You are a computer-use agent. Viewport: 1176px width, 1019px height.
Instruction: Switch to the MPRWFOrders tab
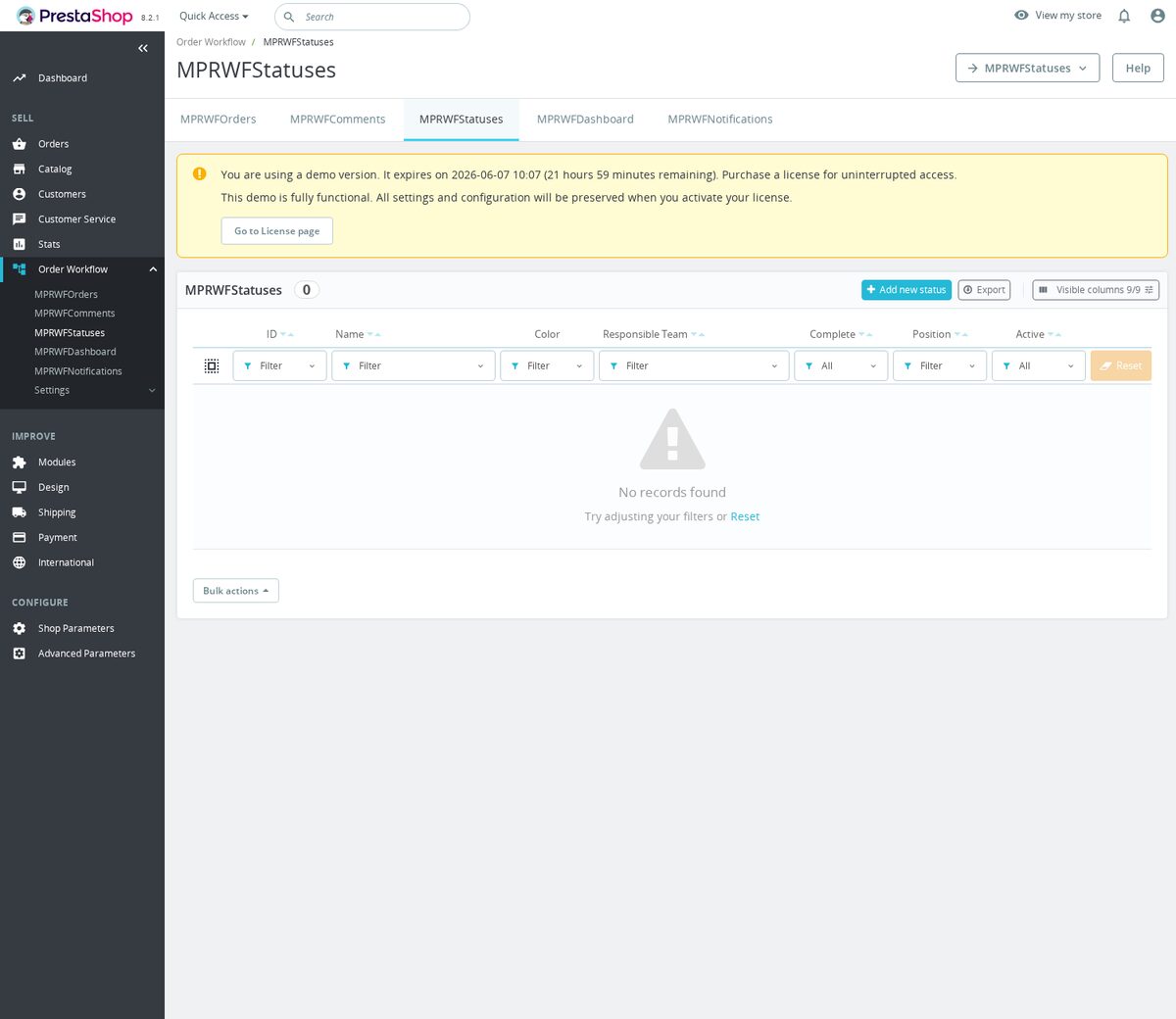[219, 120]
